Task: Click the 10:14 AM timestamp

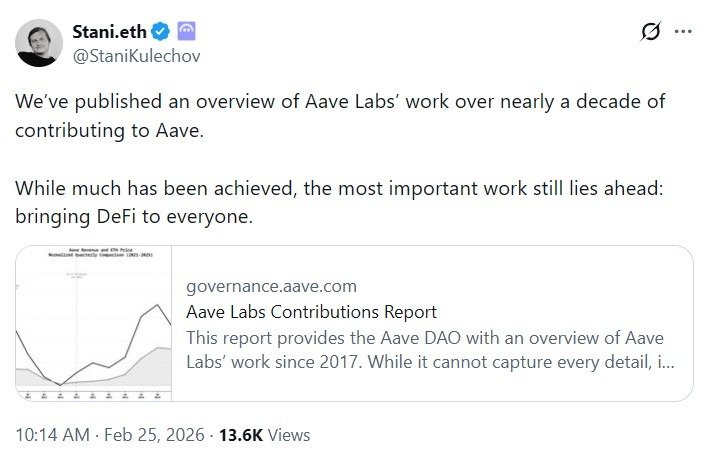Action: [50, 435]
